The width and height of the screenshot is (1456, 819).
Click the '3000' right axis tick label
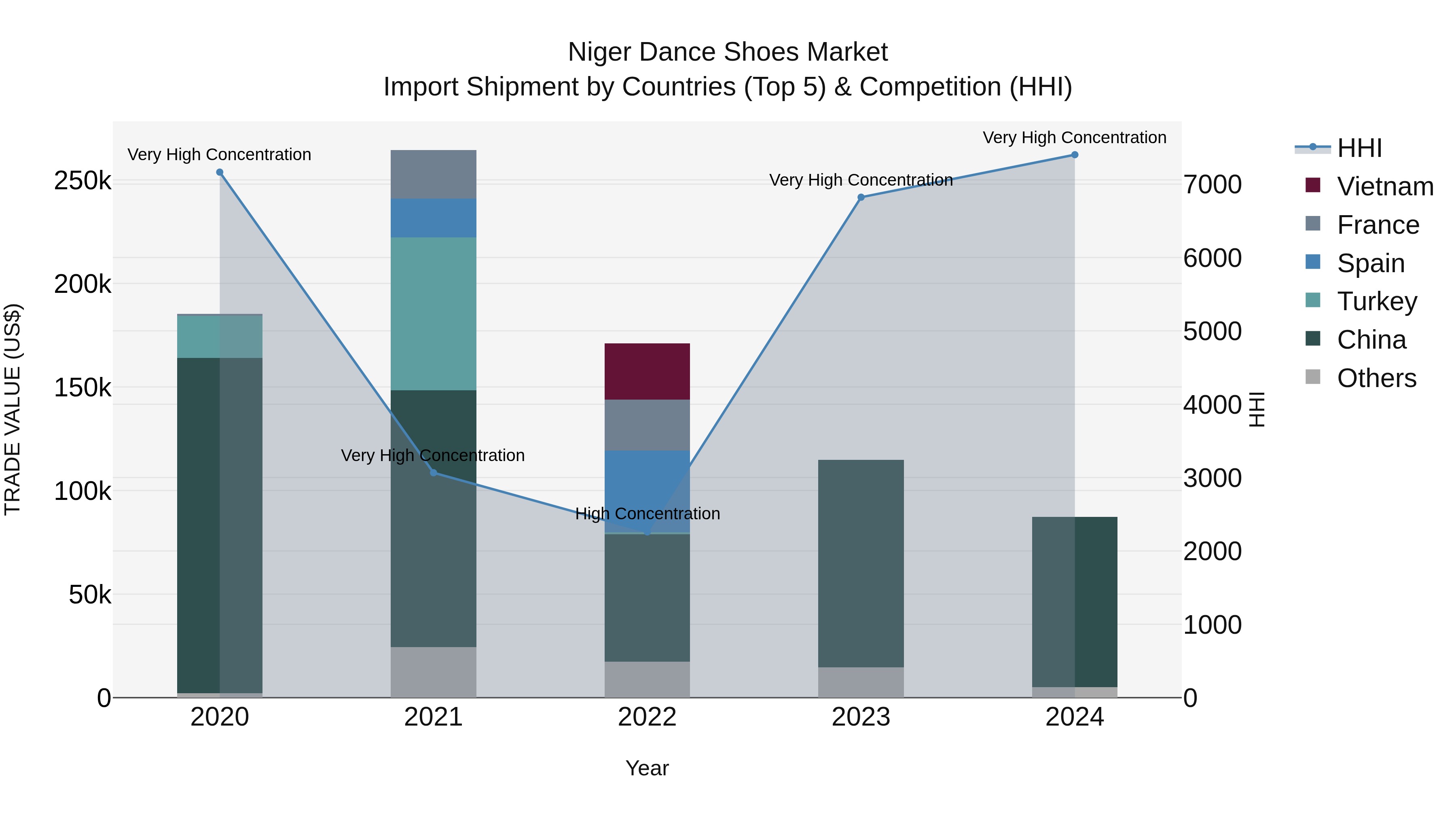pyautogui.click(x=1213, y=478)
